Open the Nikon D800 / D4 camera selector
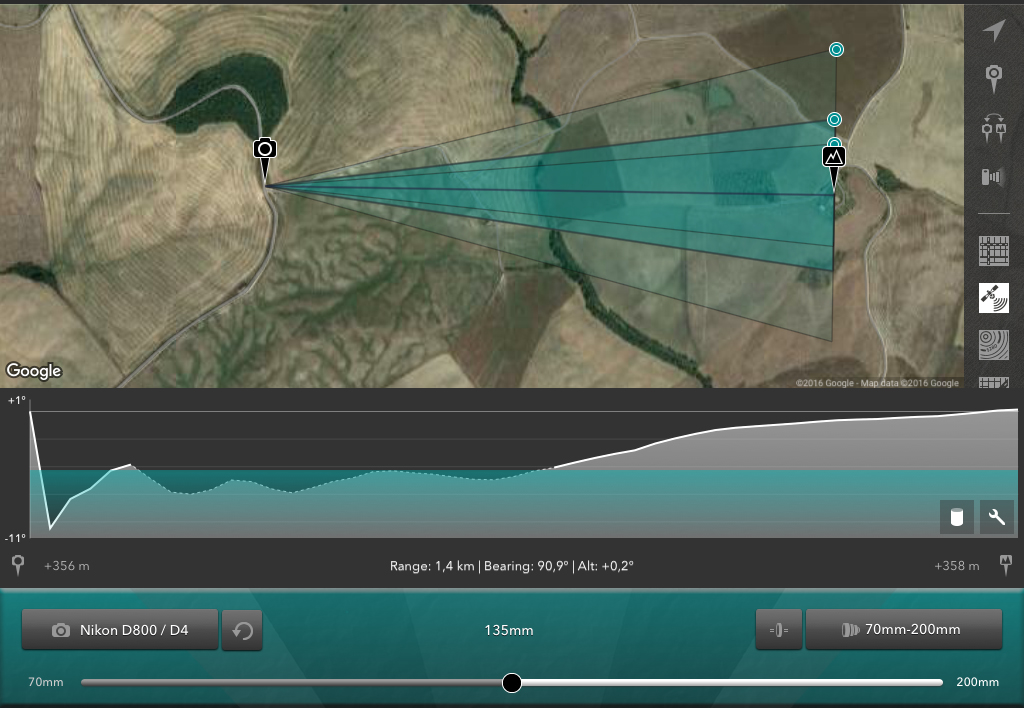The height and width of the screenshot is (708, 1024). point(120,630)
